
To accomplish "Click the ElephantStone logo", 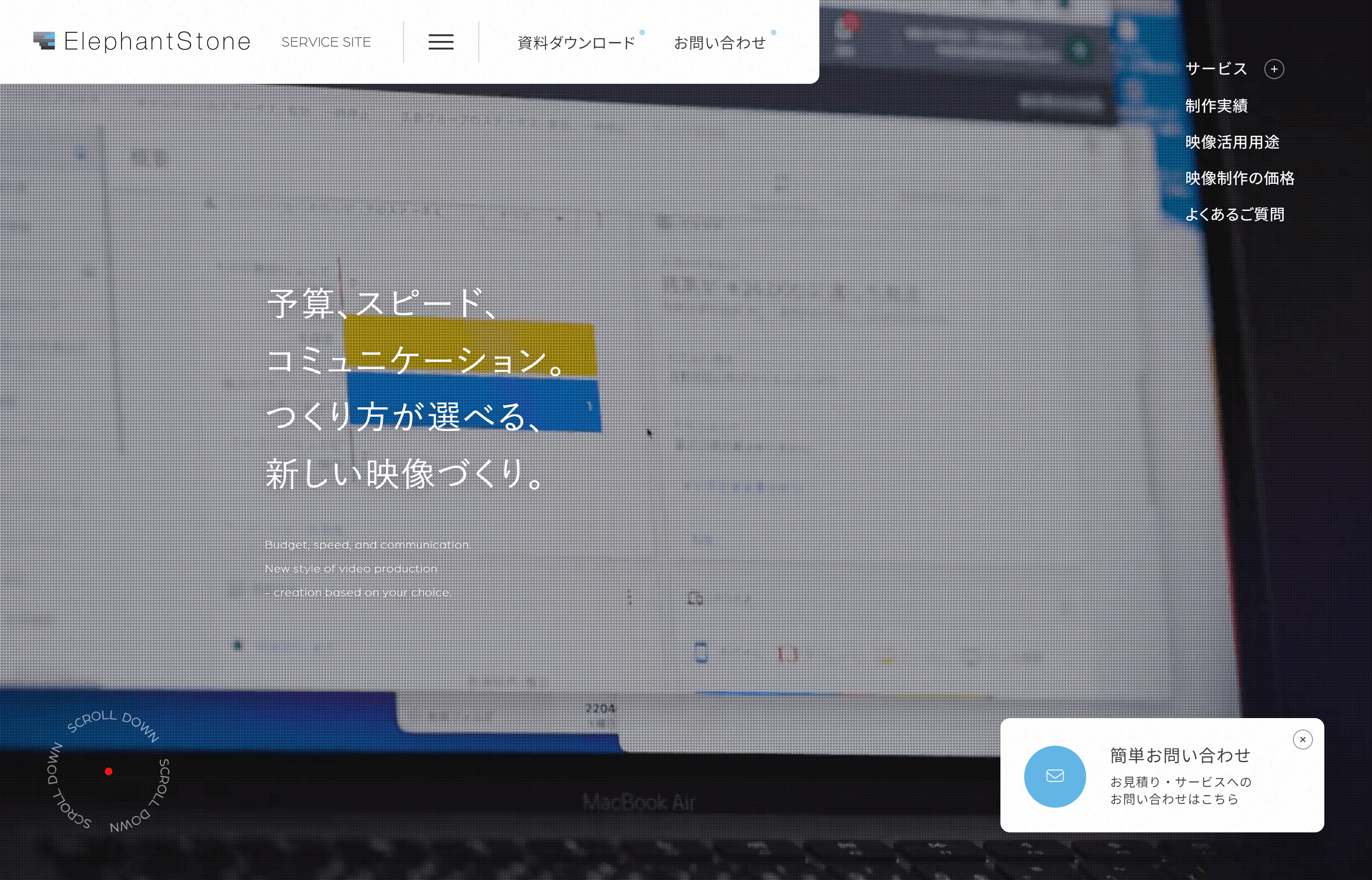I will tap(142, 41).
